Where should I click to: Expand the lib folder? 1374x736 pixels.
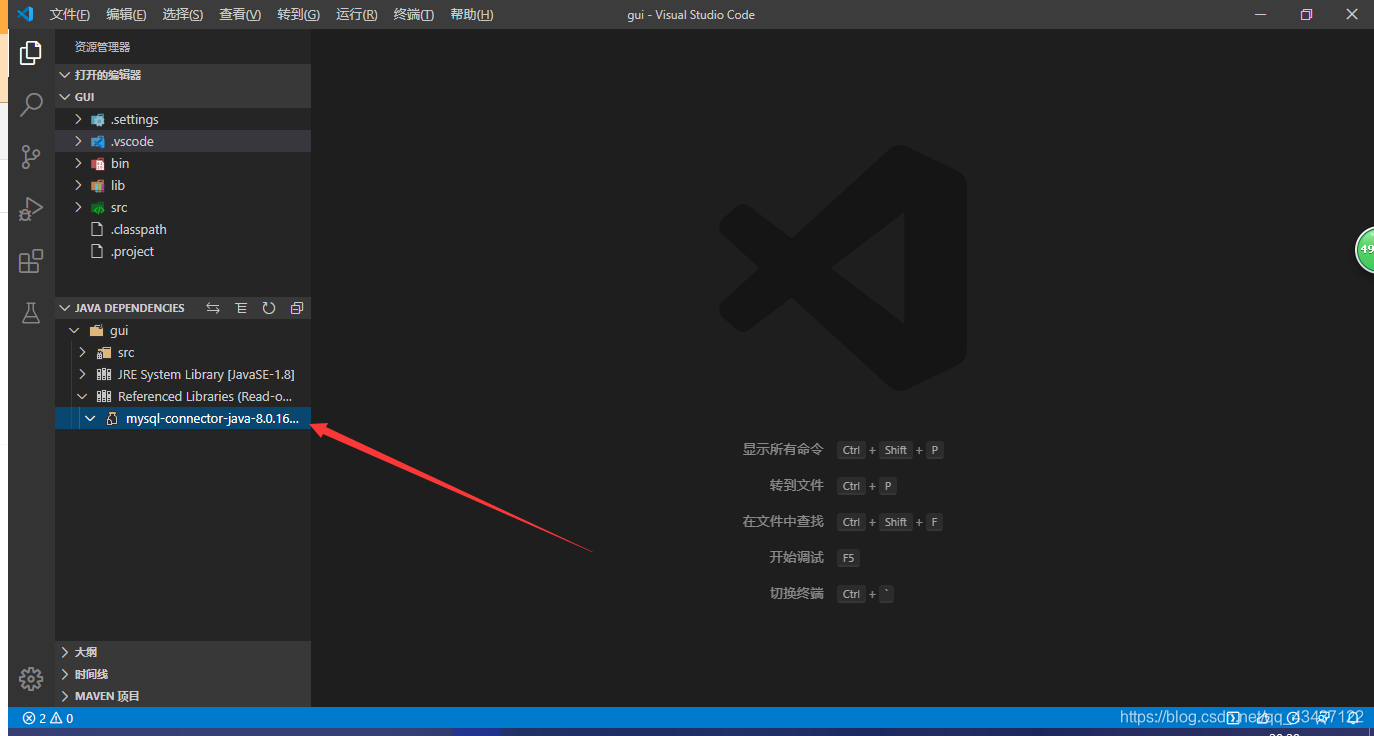(x=183, y=185)
